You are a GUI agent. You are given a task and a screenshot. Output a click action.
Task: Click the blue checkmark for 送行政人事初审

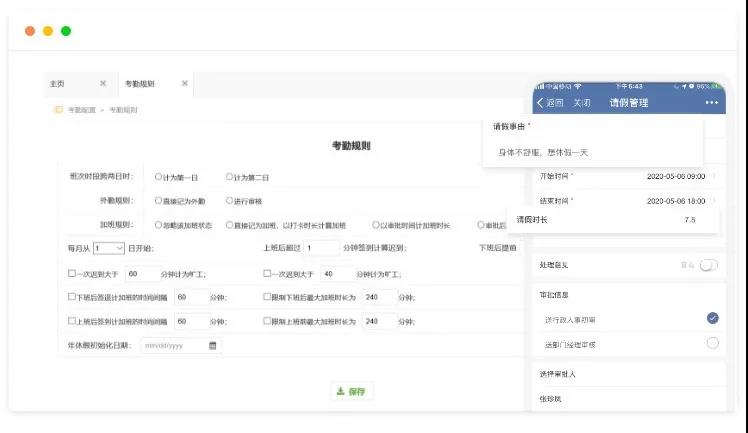(712, 318)
